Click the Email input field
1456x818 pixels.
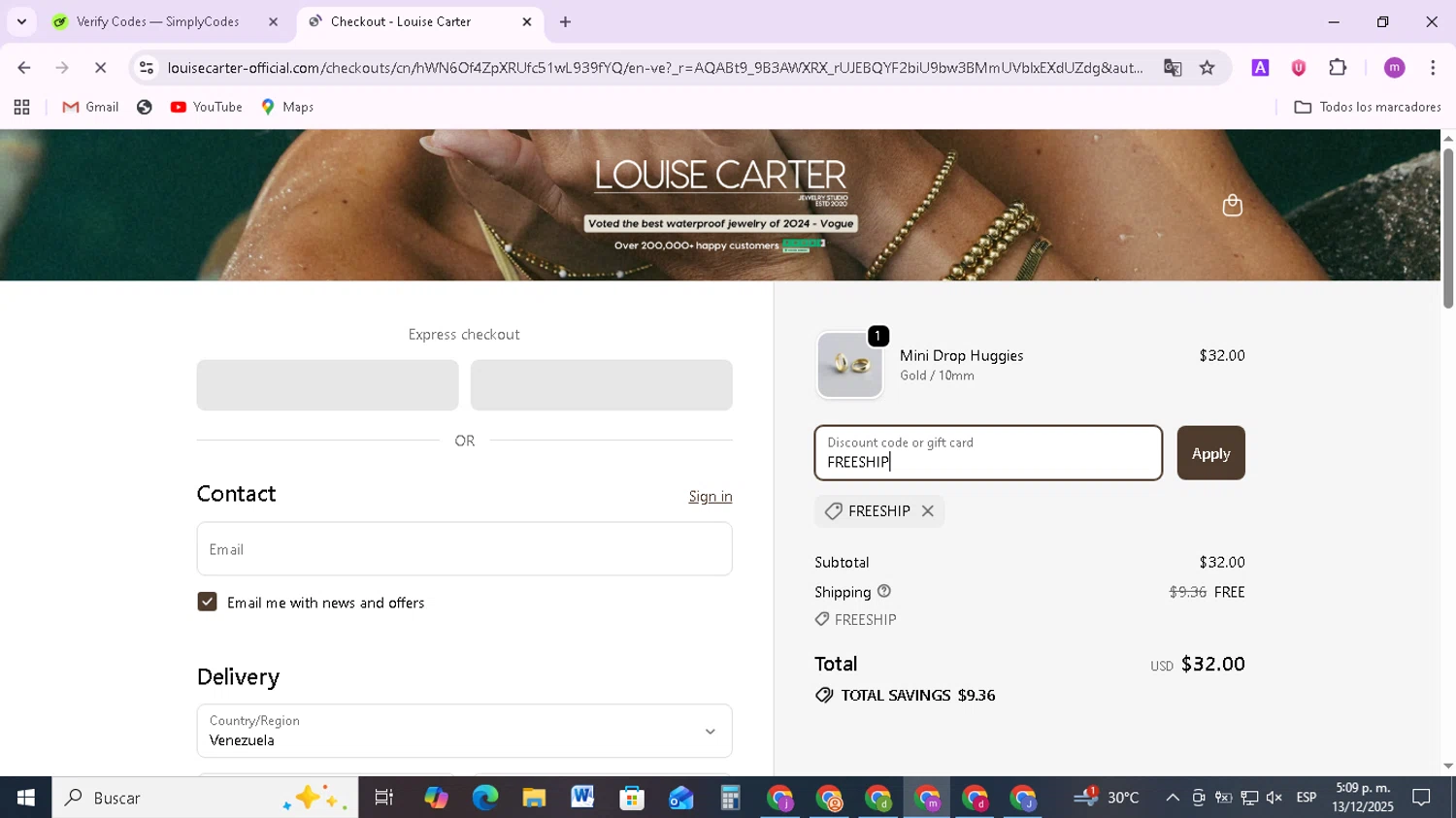click(x=464, y=549)
